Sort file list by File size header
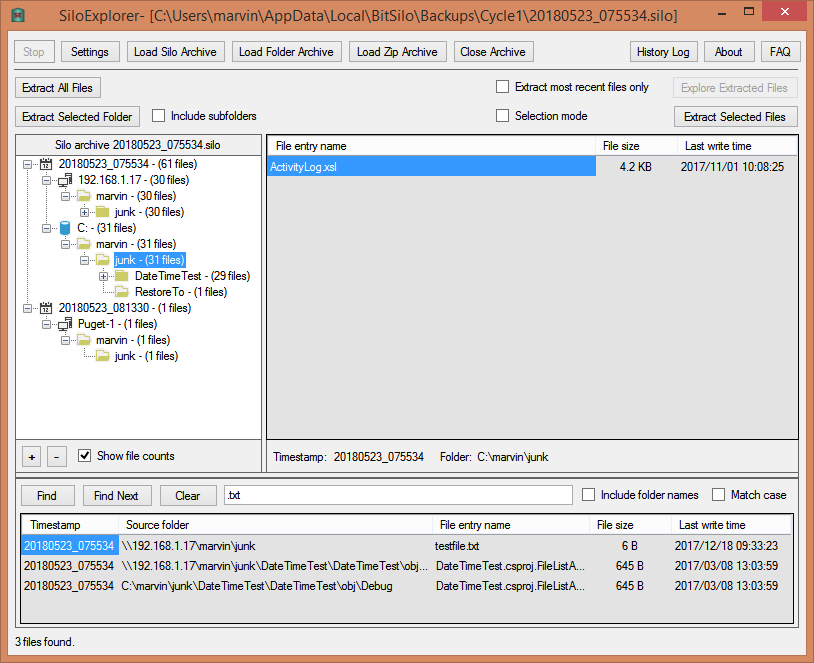The image size is (814, 663). pos(636,146)
